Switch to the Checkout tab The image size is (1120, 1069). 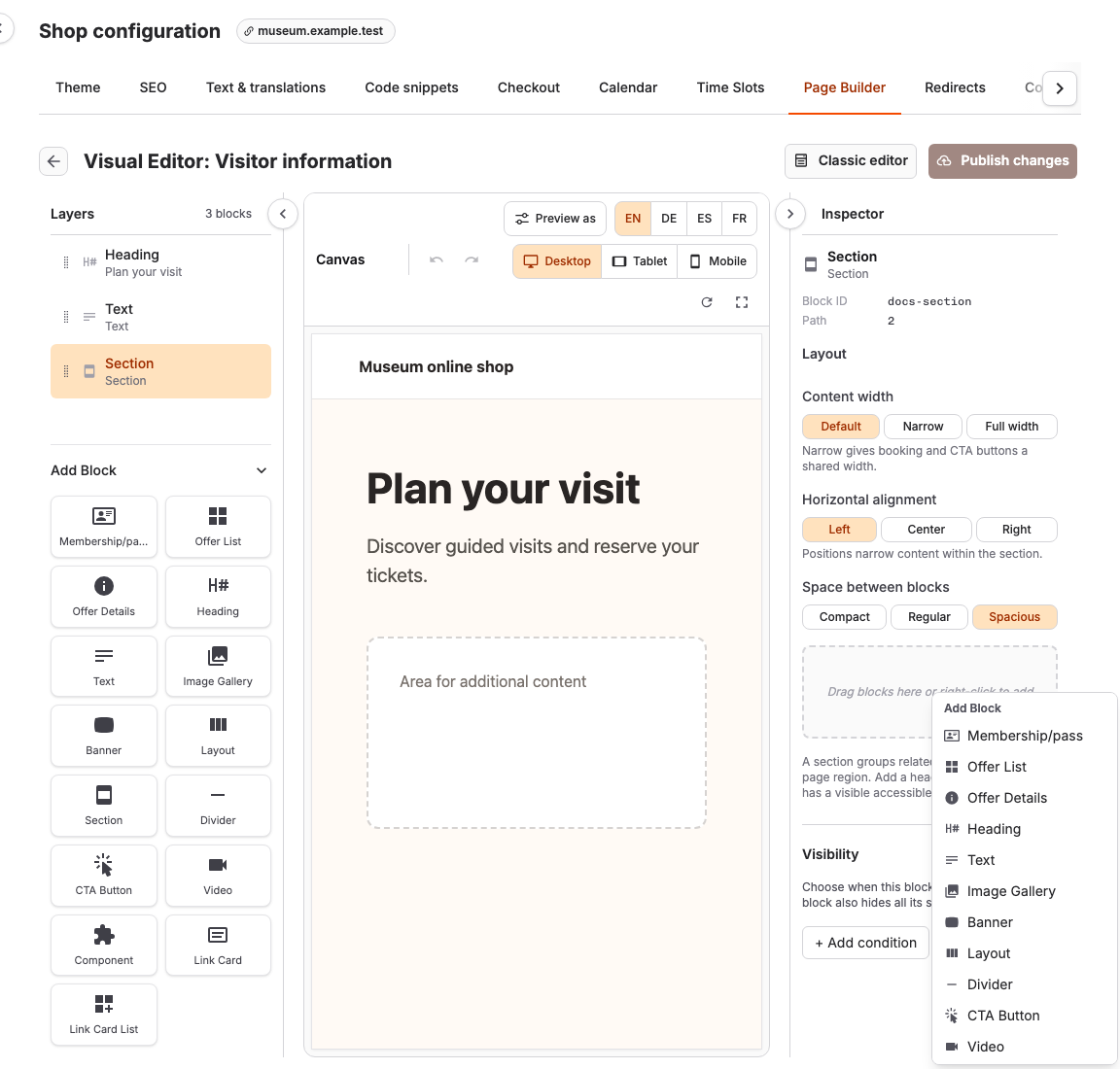tap(529, 87)
